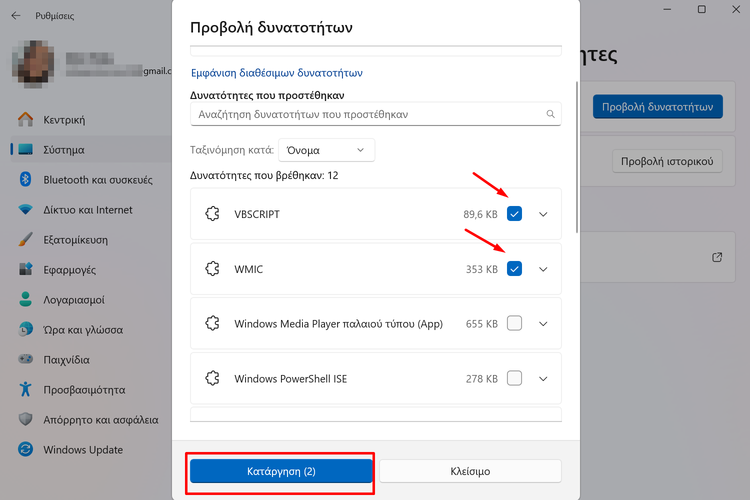Uncheck the VBSCRIPT checkbox

click(x=514, y=213)
